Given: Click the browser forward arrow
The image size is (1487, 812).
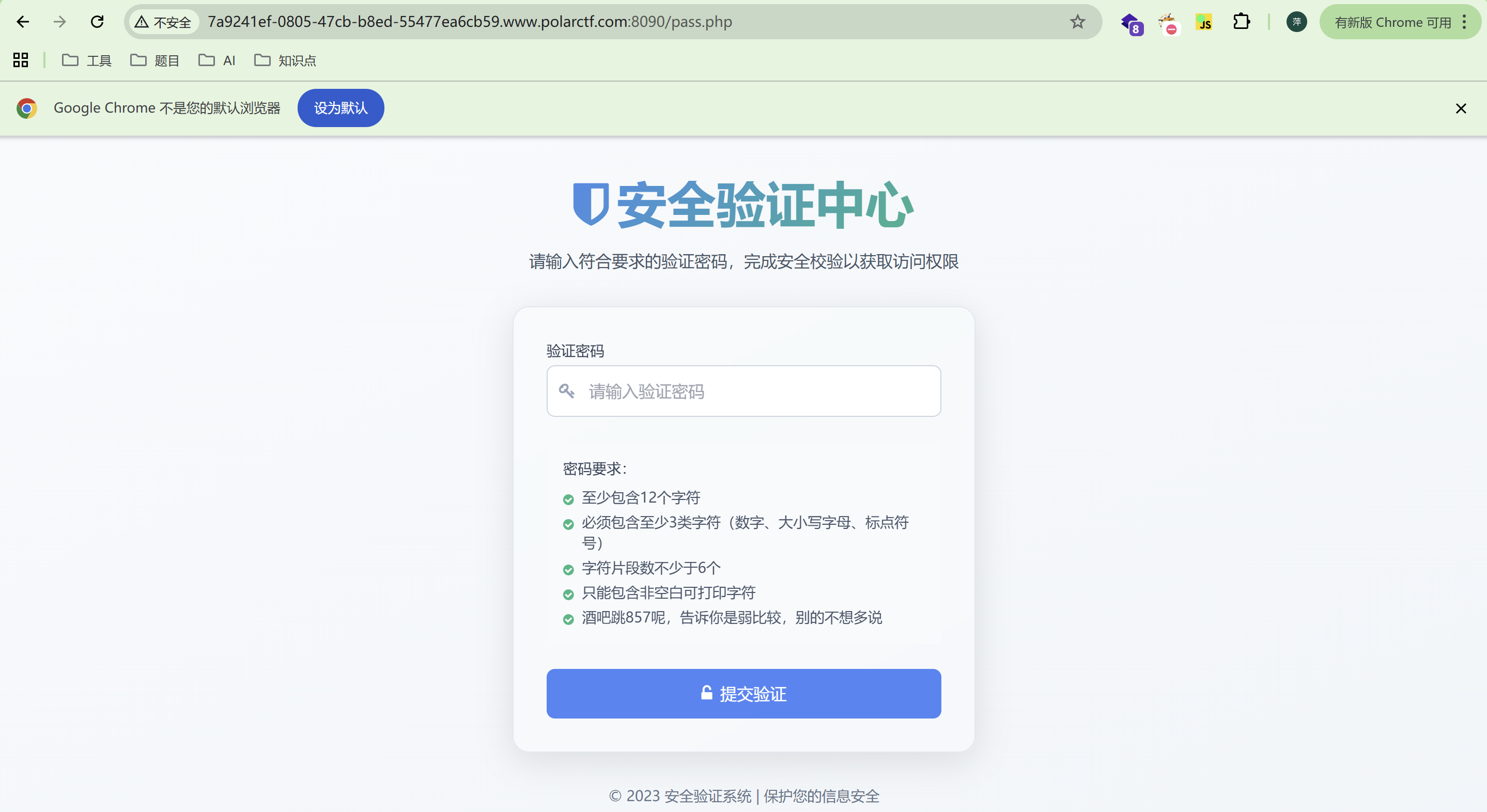Looking at the screenshot, I should (59, 22).
